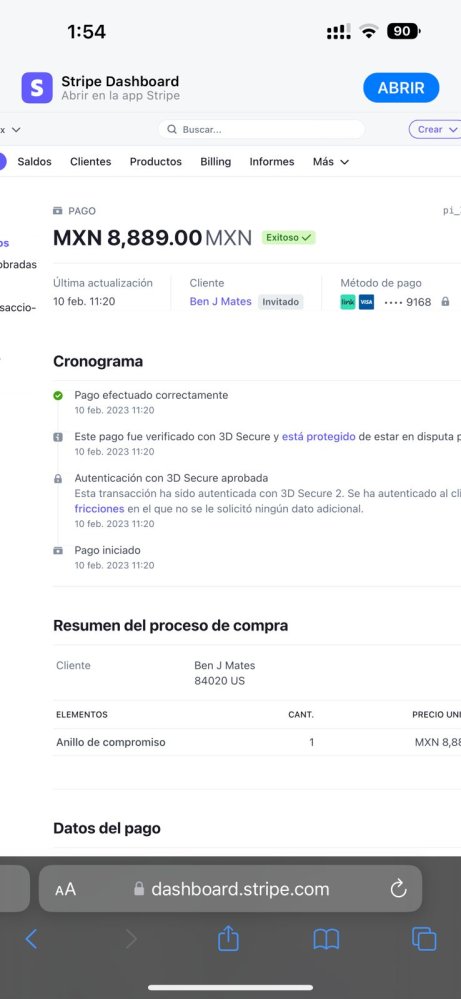
Task: Click the Datos del pago heading
Action: [106, 828]
